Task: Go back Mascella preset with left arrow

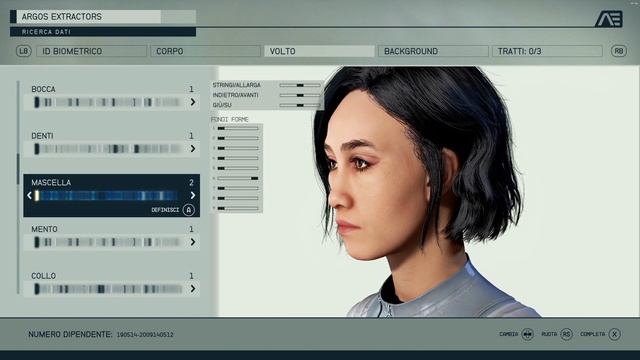Action: (29, 196)
